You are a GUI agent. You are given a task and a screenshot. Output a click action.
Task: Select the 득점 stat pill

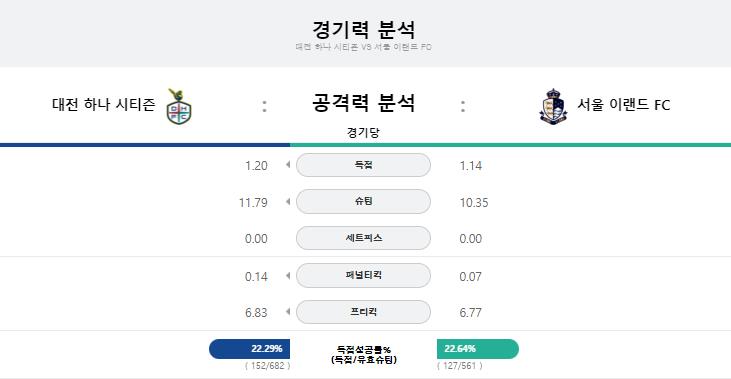click(363, 165)
